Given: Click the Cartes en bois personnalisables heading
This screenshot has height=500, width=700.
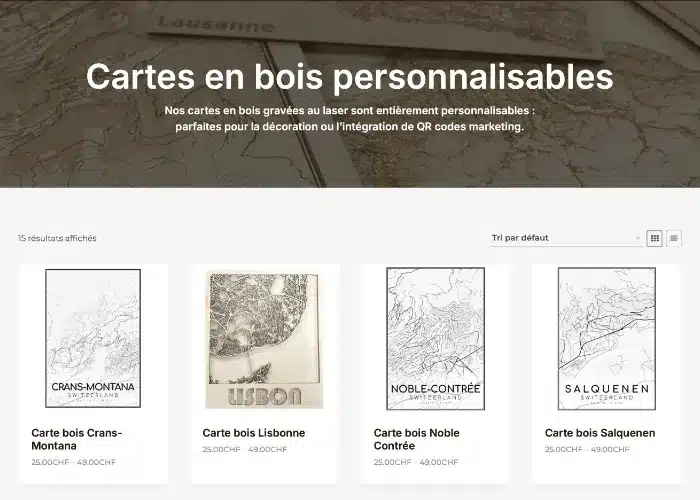Looking at the screenshot, I should point(350,76).
